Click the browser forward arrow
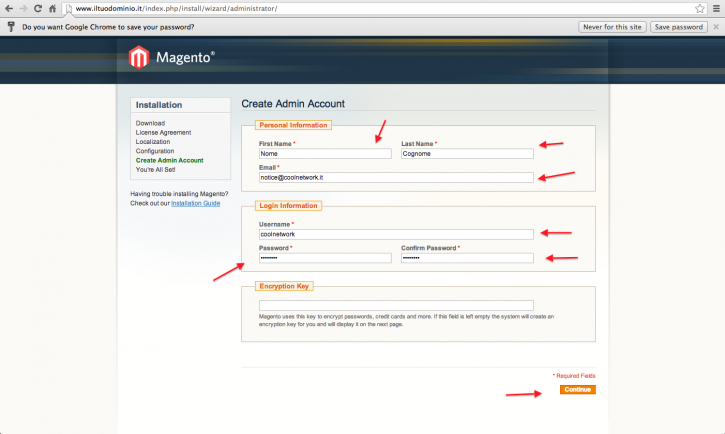 point(23,8)
